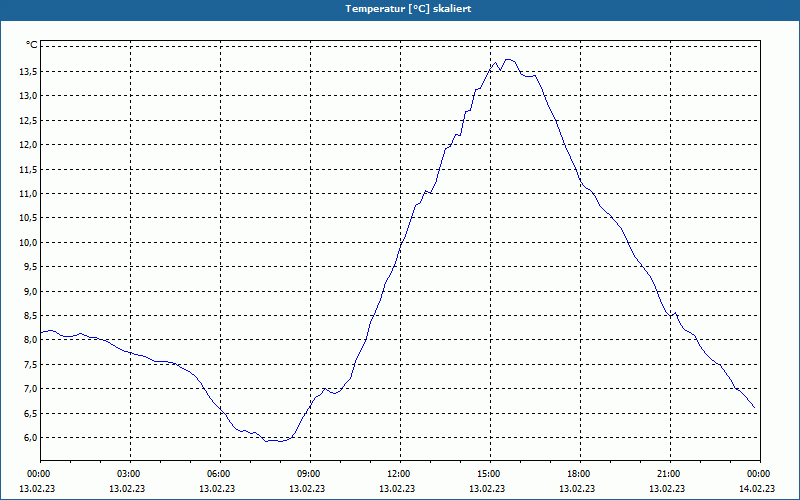Click the '7,0' y-axis value
The height and width of the screenshot is (500, 800).
[30, 389]
